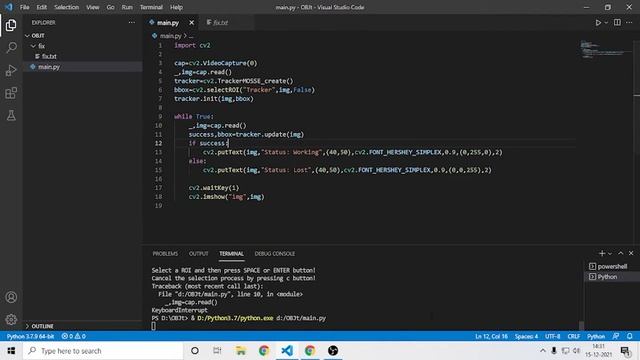This screenshot has height=360, width=640.
Task: Open VS Code taskbar icon
Action: click(287, 351)
